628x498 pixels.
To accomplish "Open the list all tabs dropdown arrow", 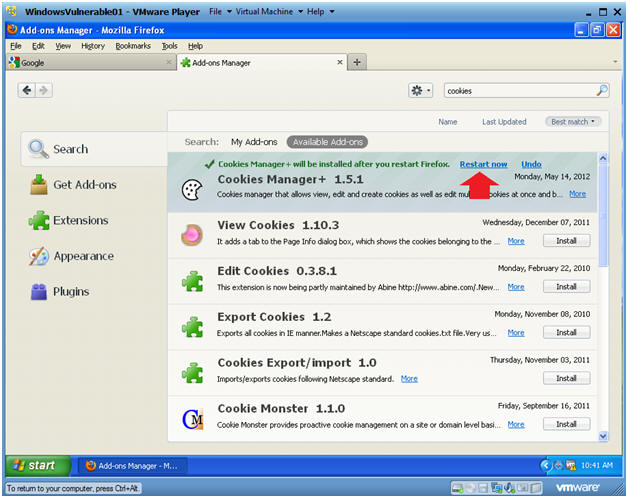I will pyautogui.click(x=615, y=62).
